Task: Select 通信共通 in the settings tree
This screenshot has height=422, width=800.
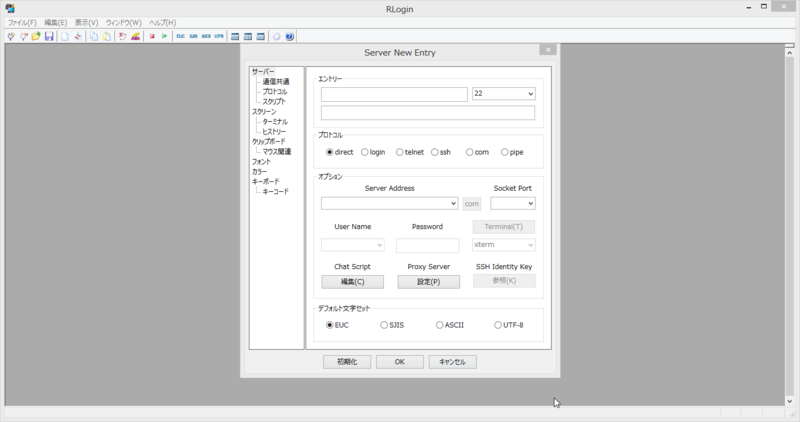Action: [x=276, y=82]
